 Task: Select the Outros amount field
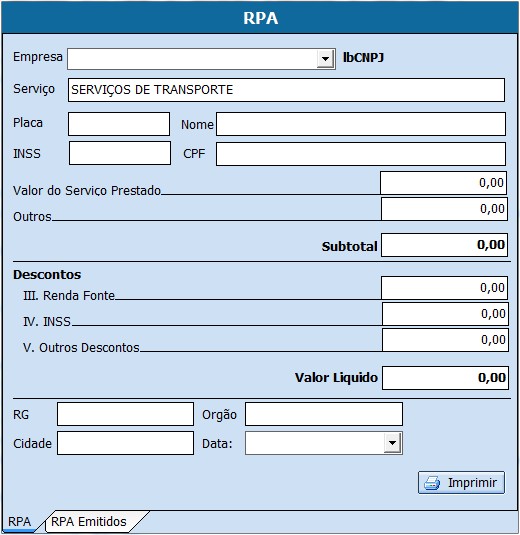(x=444, y=209)
